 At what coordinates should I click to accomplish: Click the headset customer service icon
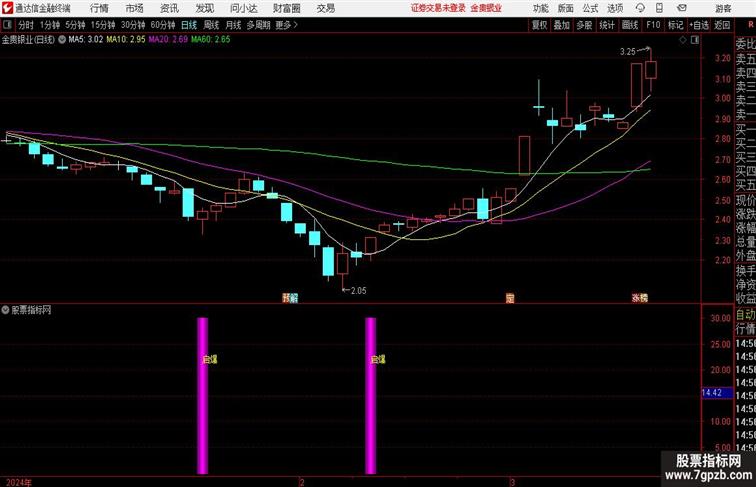640,8
